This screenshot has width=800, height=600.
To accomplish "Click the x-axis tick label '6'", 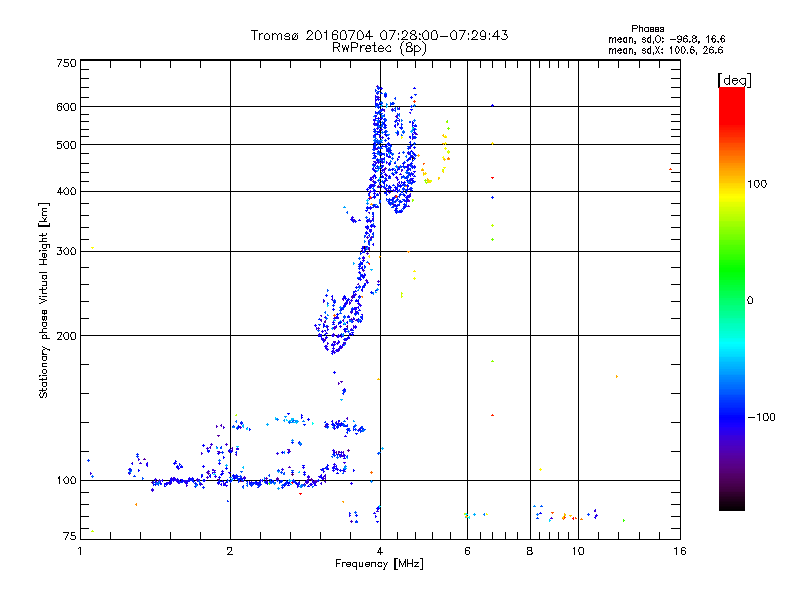I will [x=467, y=551].
